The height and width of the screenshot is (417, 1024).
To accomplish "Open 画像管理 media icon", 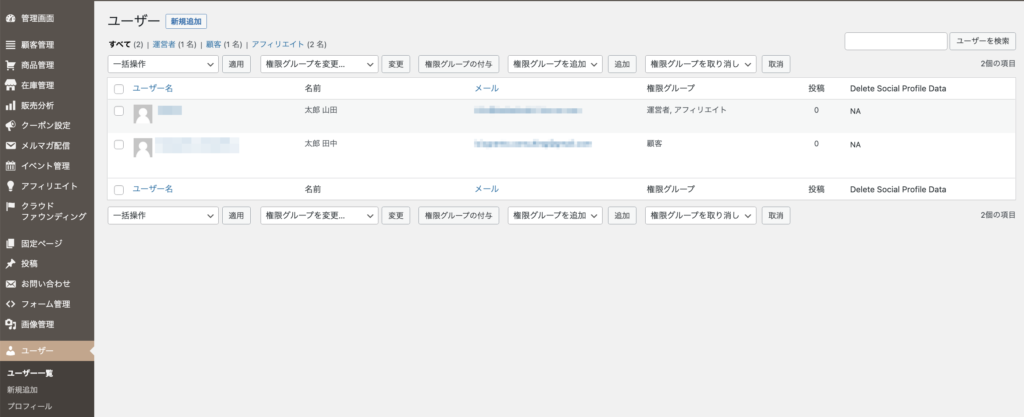I will pos(10,324).
